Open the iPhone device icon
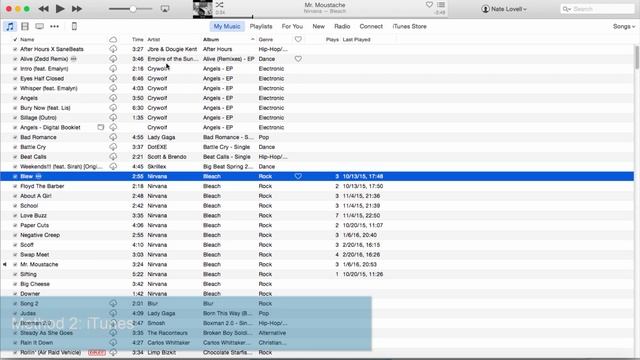 (x=74, y=27)
